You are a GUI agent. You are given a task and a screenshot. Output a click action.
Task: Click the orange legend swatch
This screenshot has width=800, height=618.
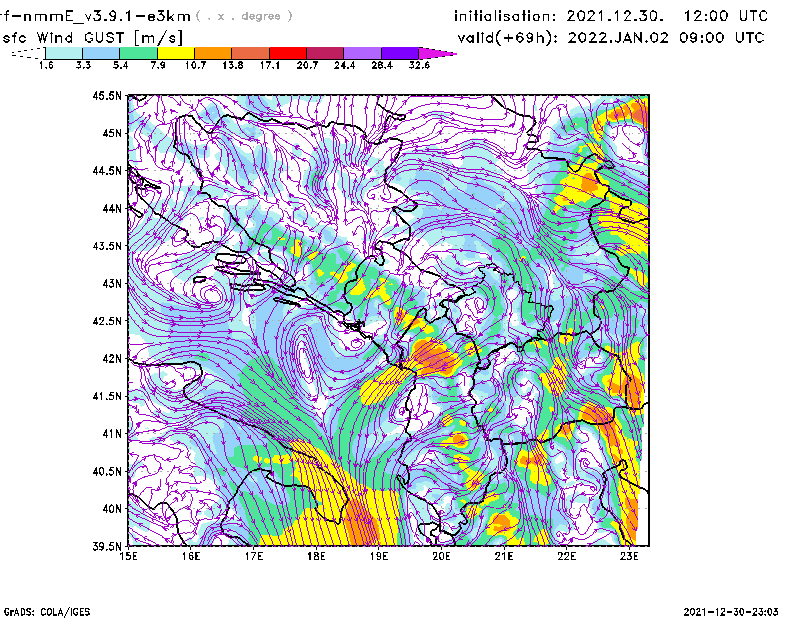pyautogui.click(x=213, y=53)
